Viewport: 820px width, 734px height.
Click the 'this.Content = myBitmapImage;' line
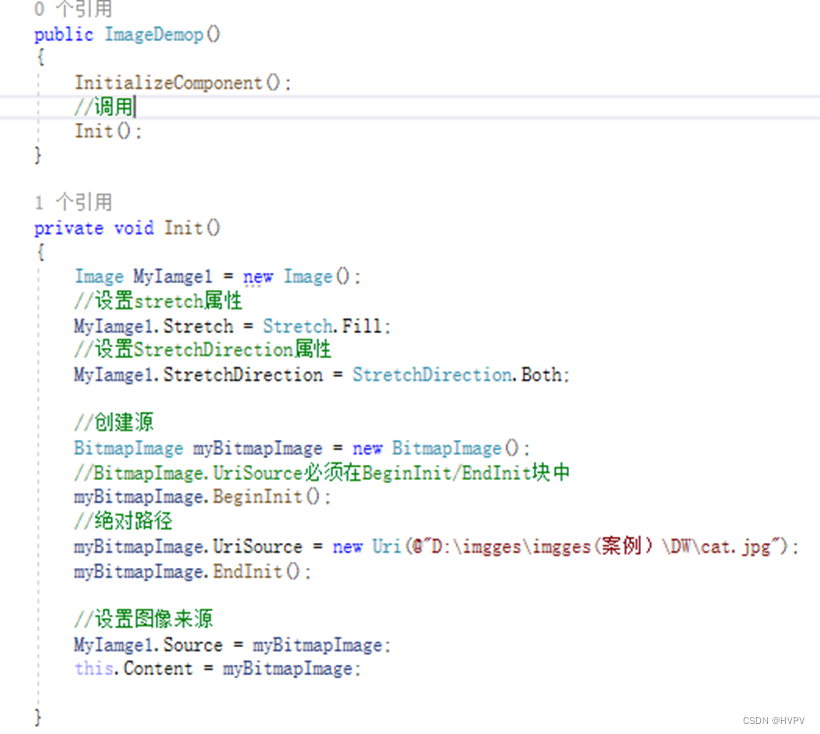tap(217, 669)
